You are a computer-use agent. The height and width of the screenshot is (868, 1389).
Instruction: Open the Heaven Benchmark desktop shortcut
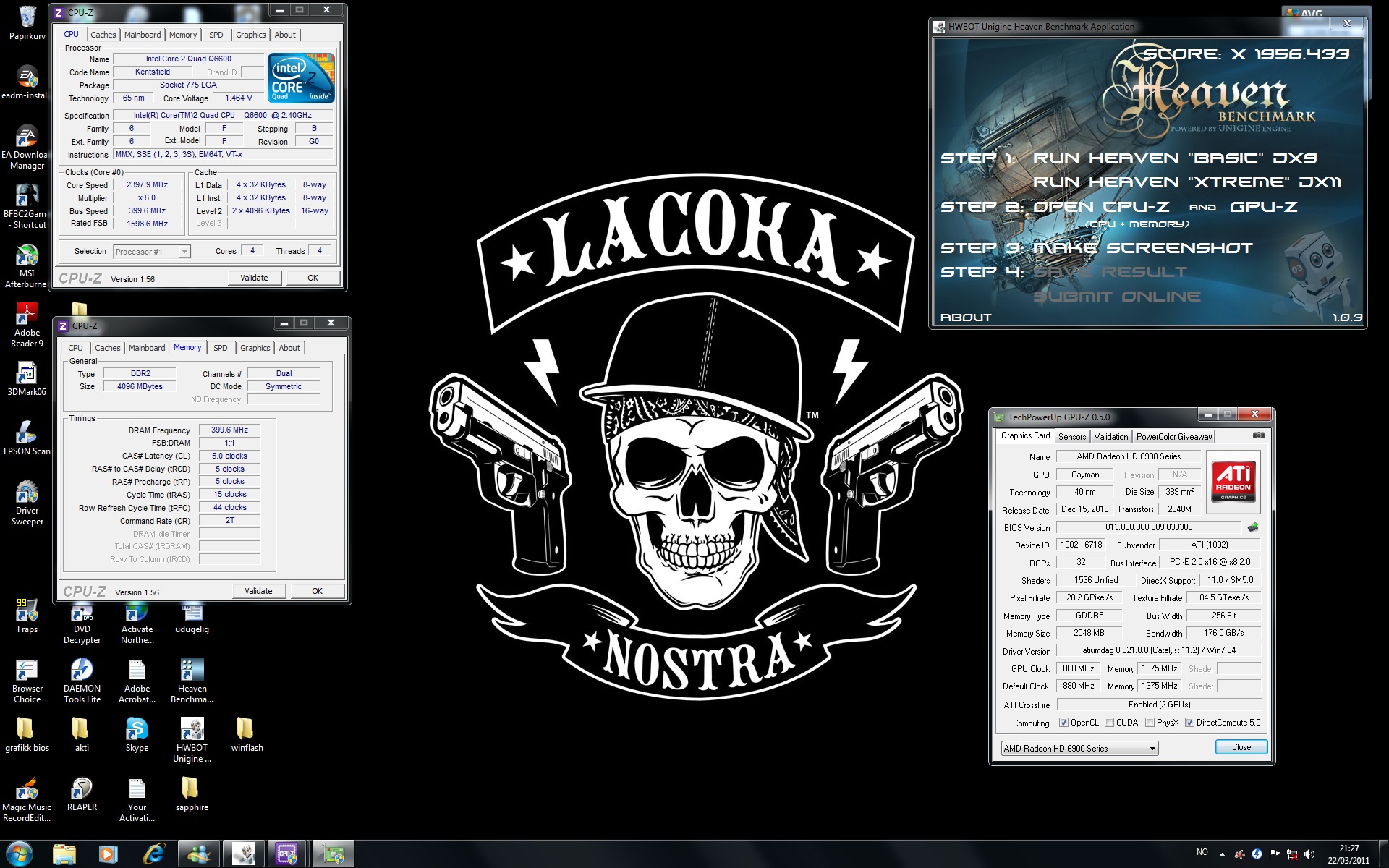pos(192,681)
